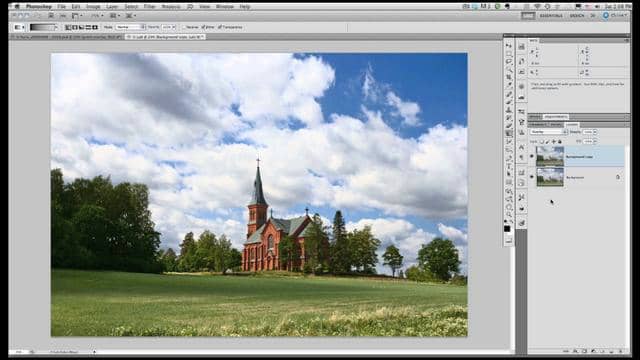640x360 pixels.
Task: Toggle lock image pixels in Layers panel
Action: (x=548, y=142)
